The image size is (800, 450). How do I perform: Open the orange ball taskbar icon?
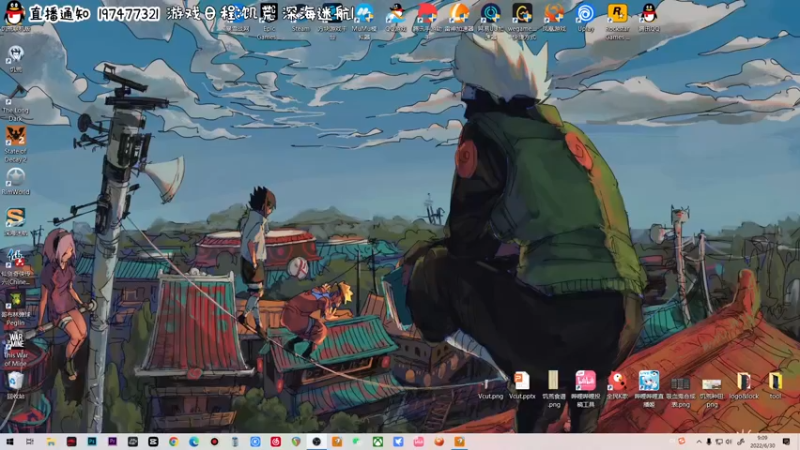coord(439,442)
